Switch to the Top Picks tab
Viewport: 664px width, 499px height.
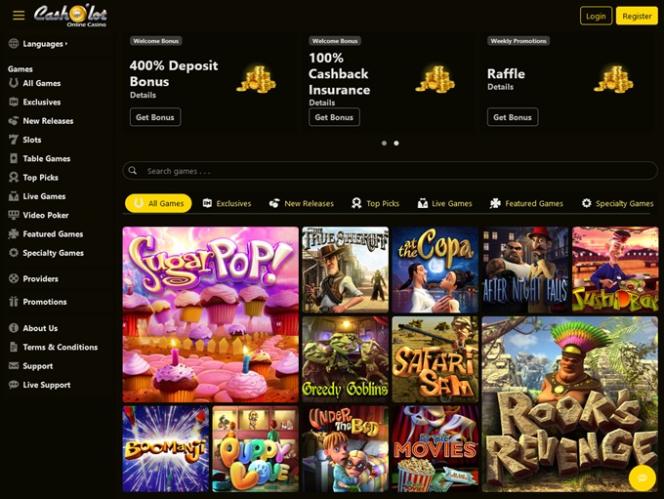[376, 203]
